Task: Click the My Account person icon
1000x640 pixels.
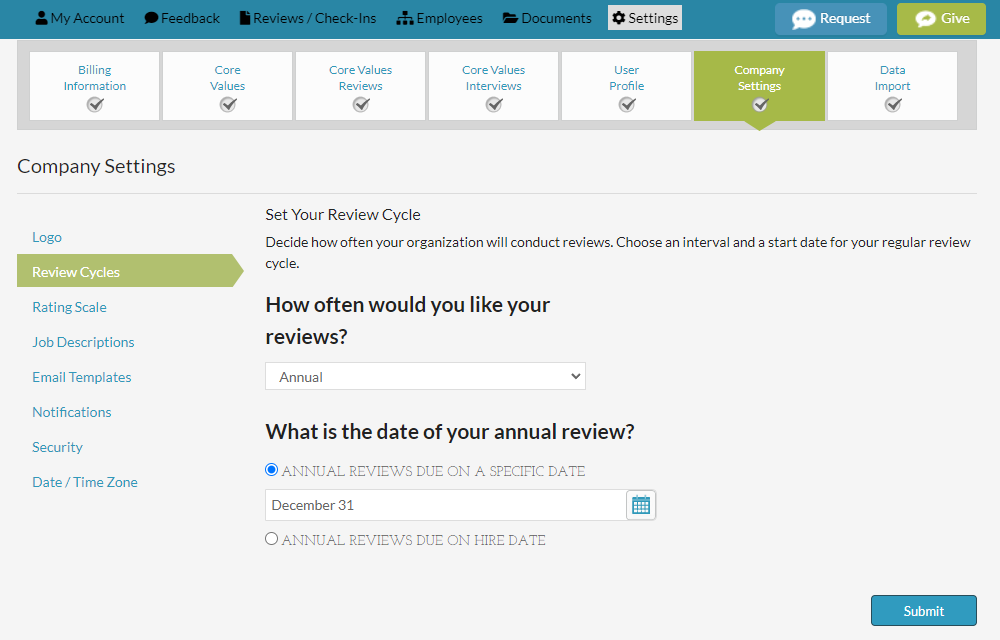Action: click(41, 18)
